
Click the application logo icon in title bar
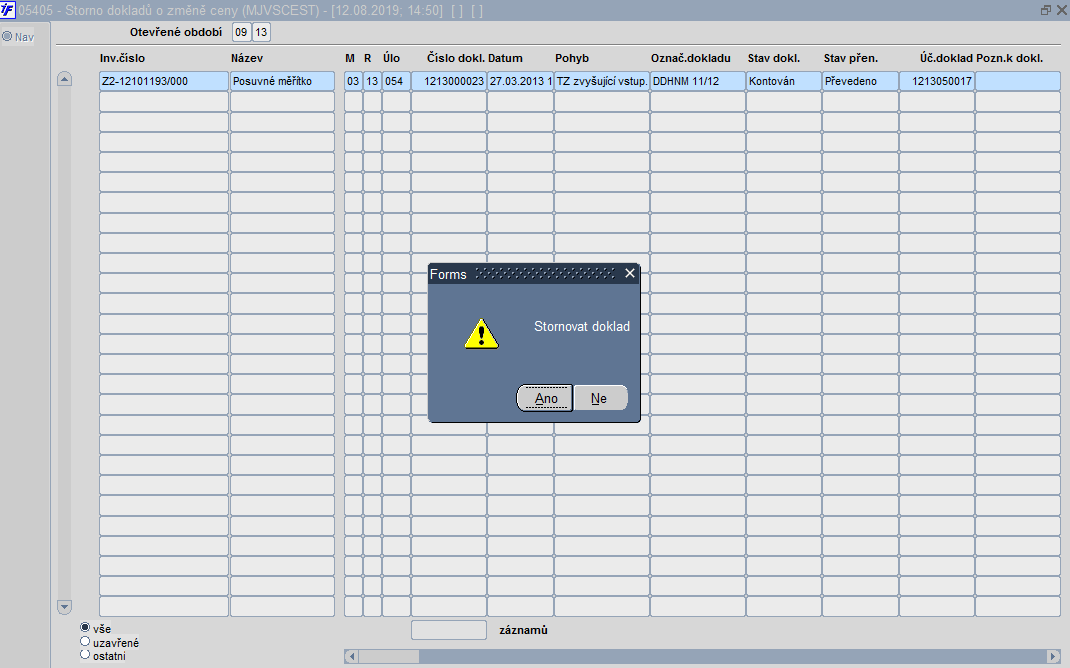coord(8,10)
